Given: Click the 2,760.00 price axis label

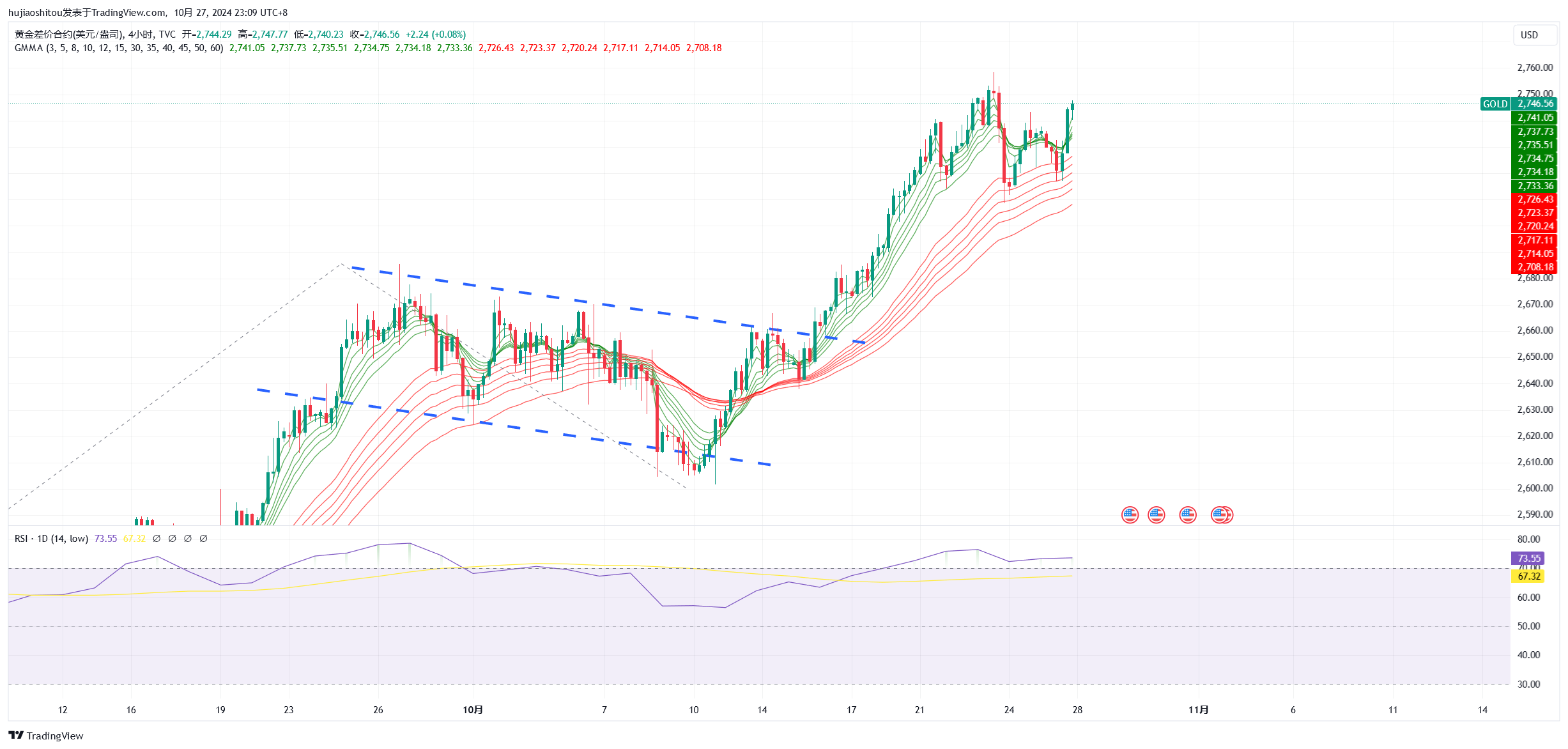Looking at the screenshot, I should point(1535,68).
